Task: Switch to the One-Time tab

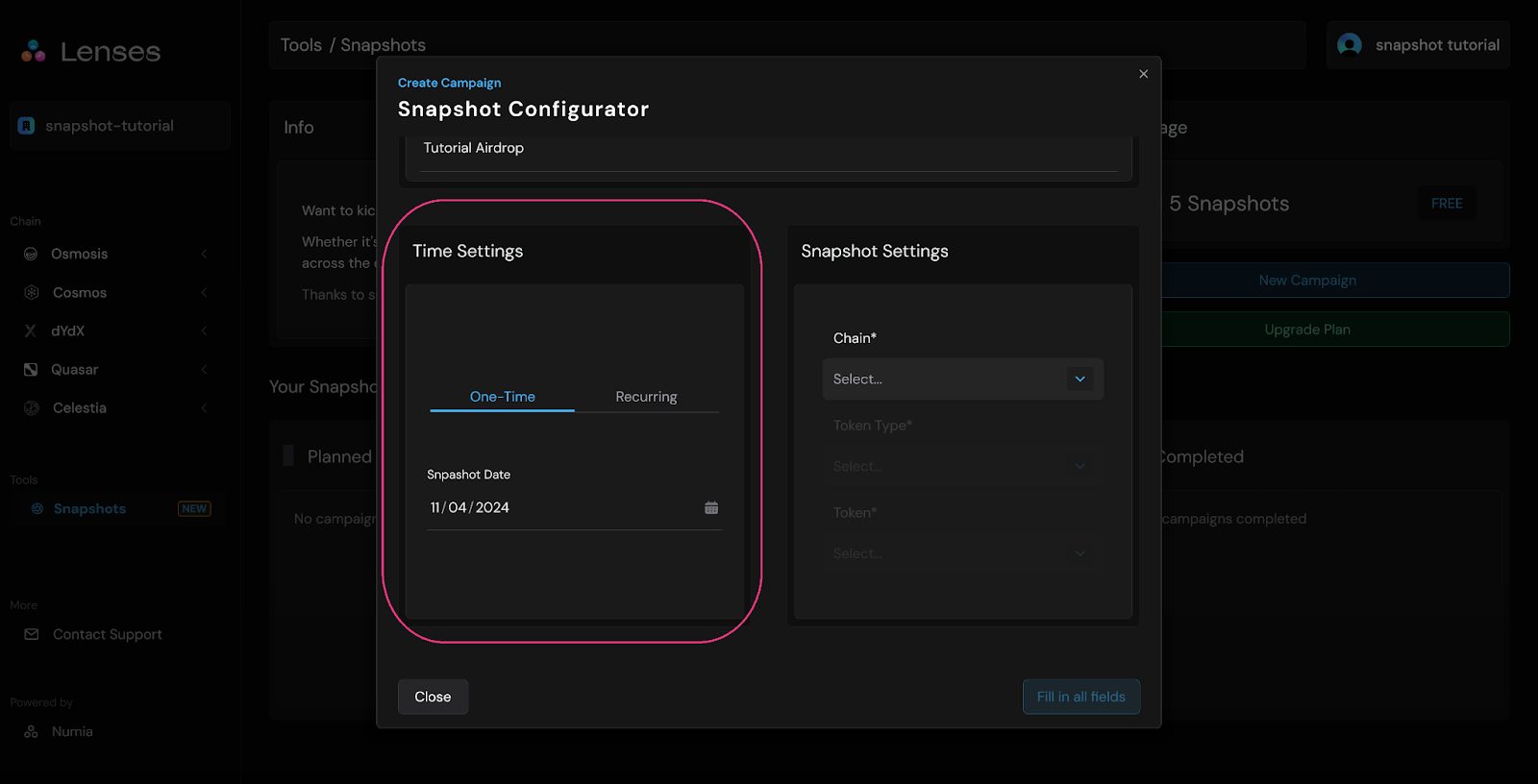Action: click(x=502, y=396)
